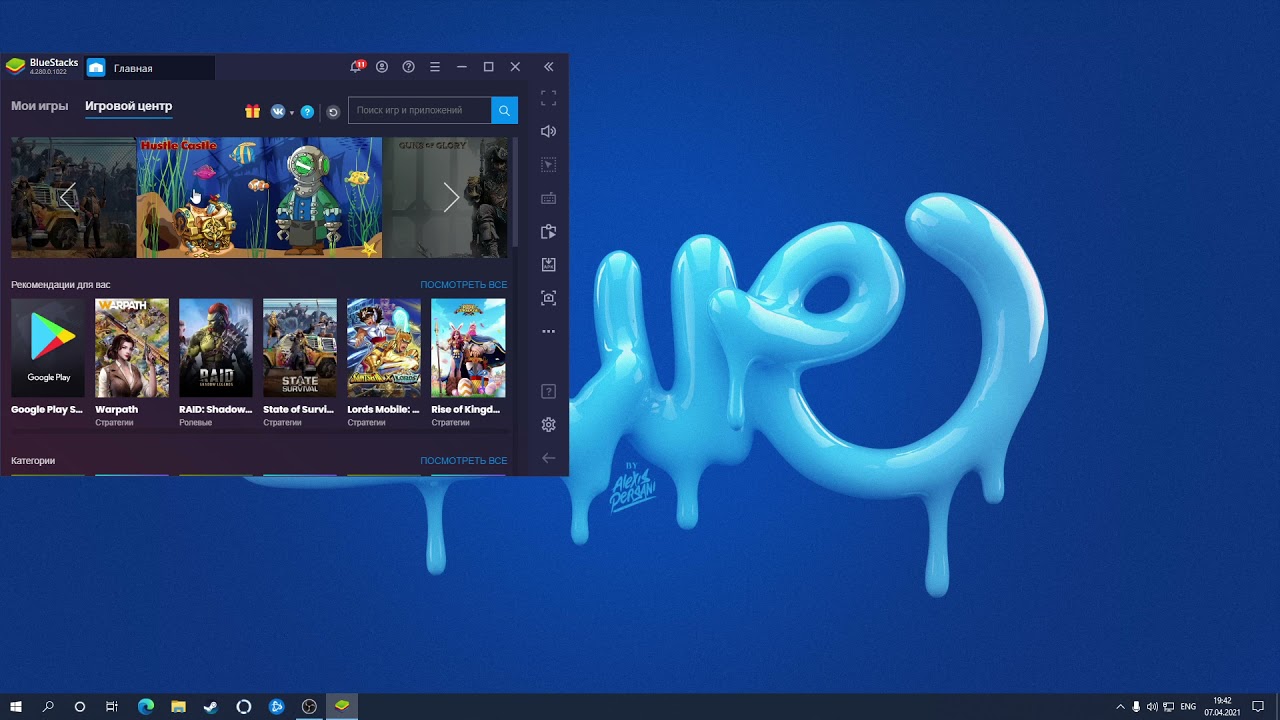The image size is (1280, 720).
Task: Click the Install APK icon in sidebar
Action: coord(548,264)
